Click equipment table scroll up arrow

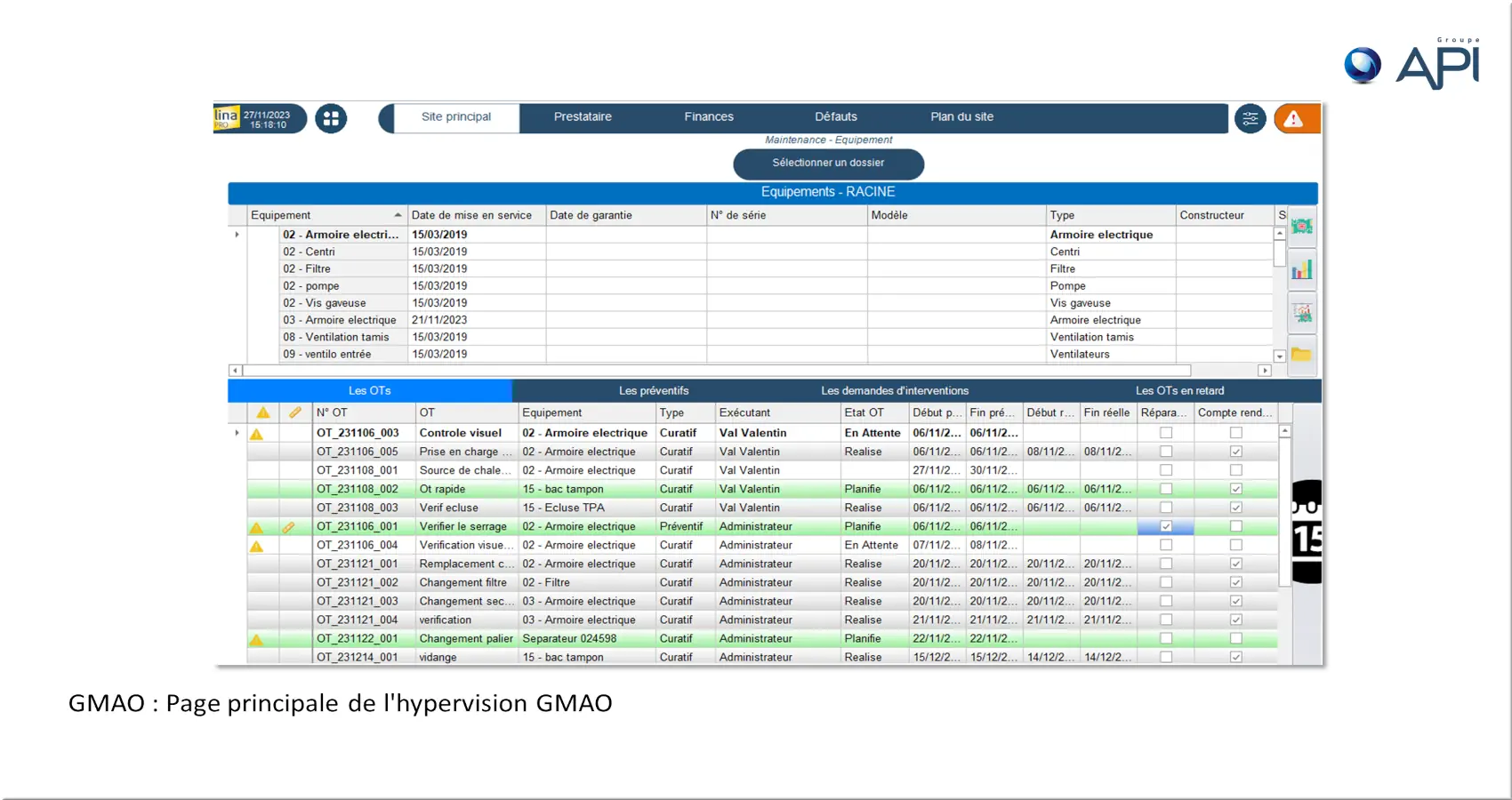1280,234
